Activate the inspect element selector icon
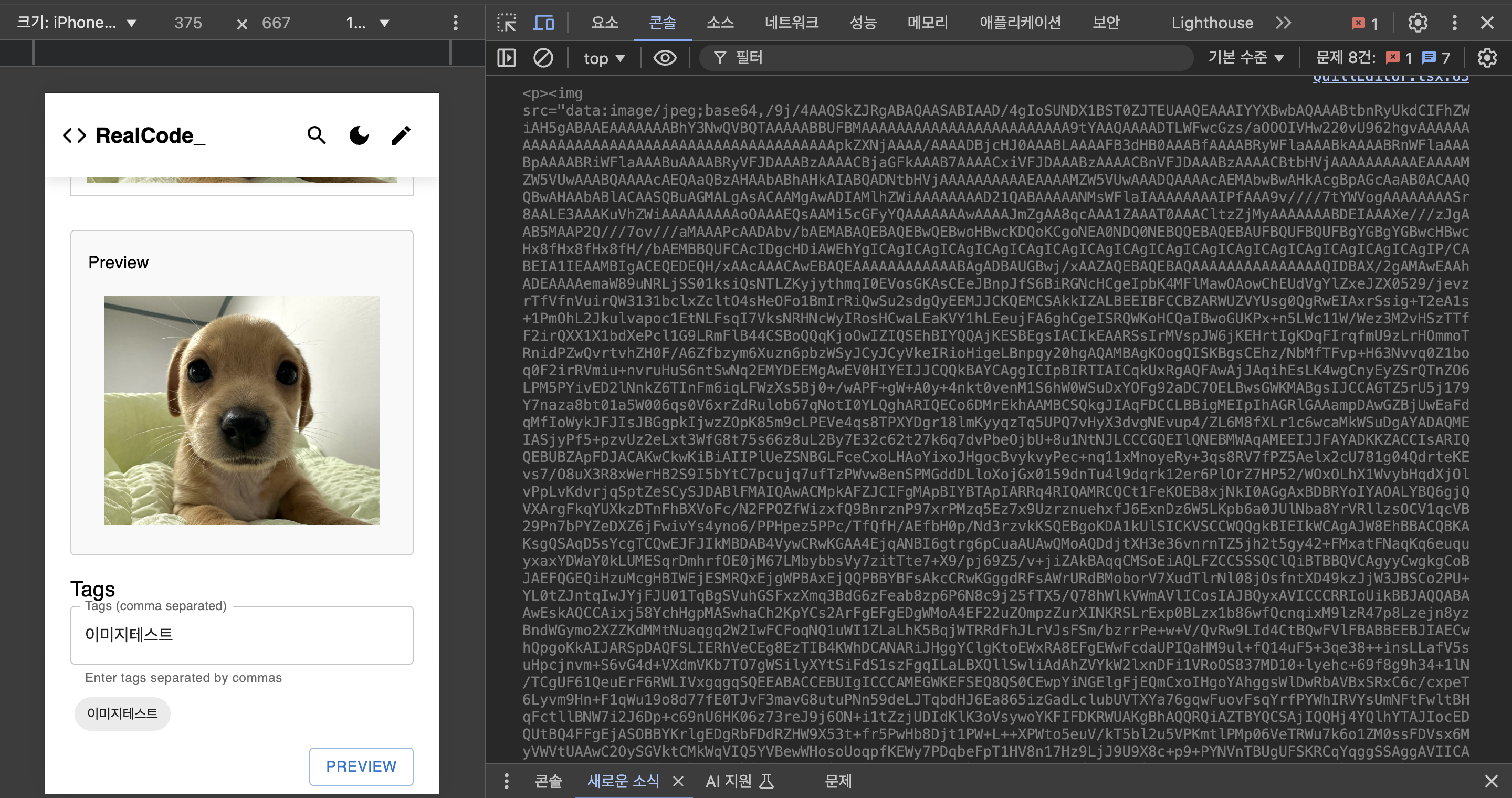Viewport: 1512px width, 798px height. [506, 23]
